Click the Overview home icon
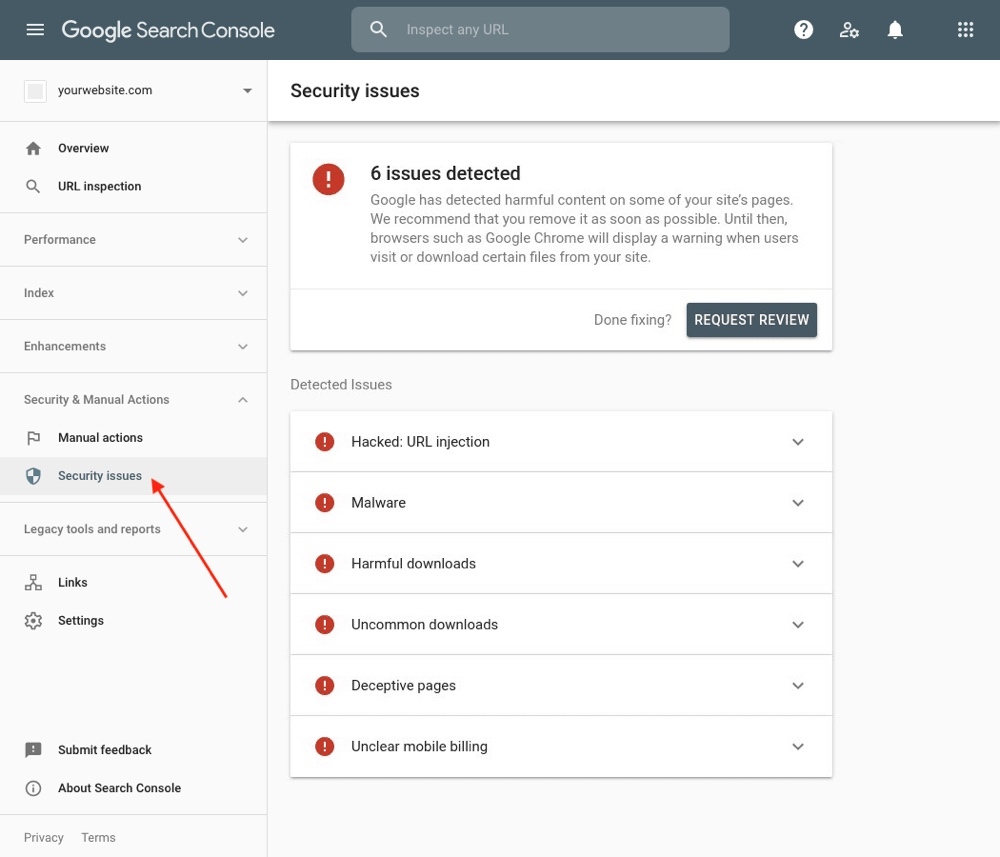1000x857 pixels. click(33, 148)
